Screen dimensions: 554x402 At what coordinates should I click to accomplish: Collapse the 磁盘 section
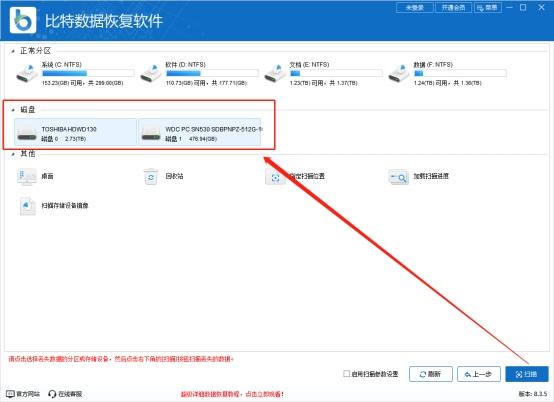13,110
